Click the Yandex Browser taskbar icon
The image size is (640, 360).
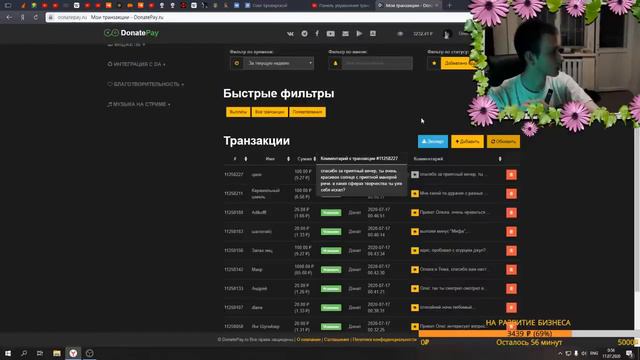[73, 353]
